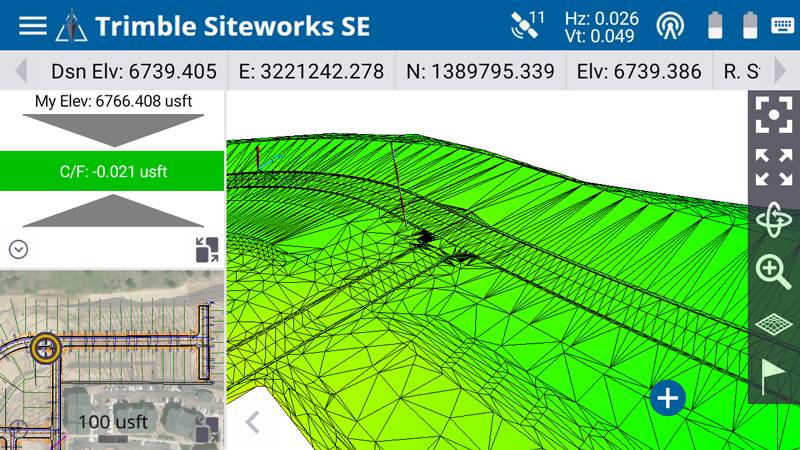Tap the blue plus measure button

(667, 398)
